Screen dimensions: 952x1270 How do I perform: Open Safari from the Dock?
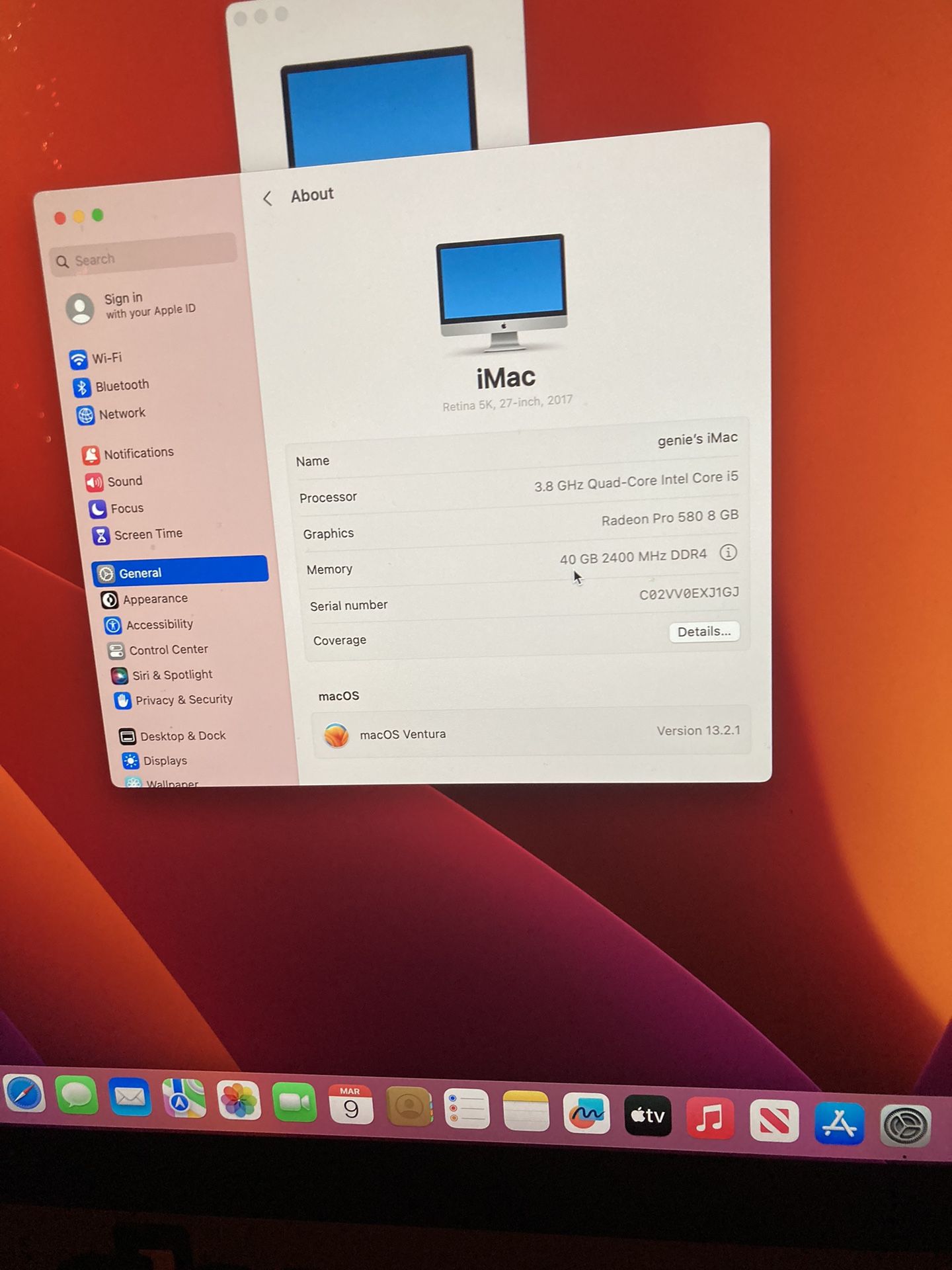(x=25, y=1094)
